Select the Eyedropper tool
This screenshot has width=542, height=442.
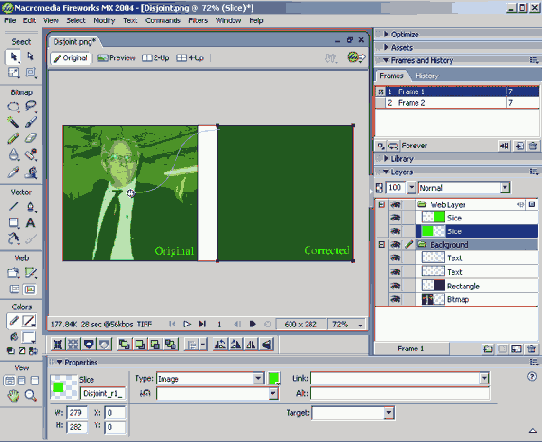click(13, 172)
